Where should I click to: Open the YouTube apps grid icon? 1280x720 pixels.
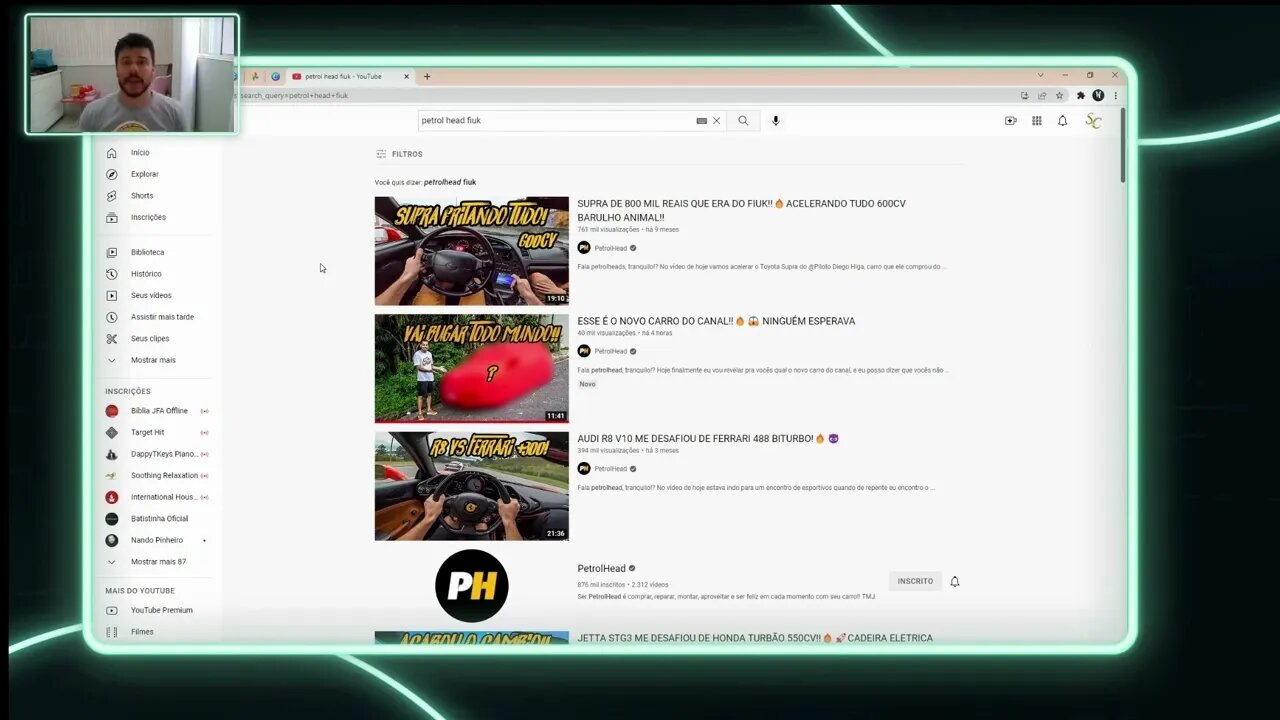tap(1036, 121)
